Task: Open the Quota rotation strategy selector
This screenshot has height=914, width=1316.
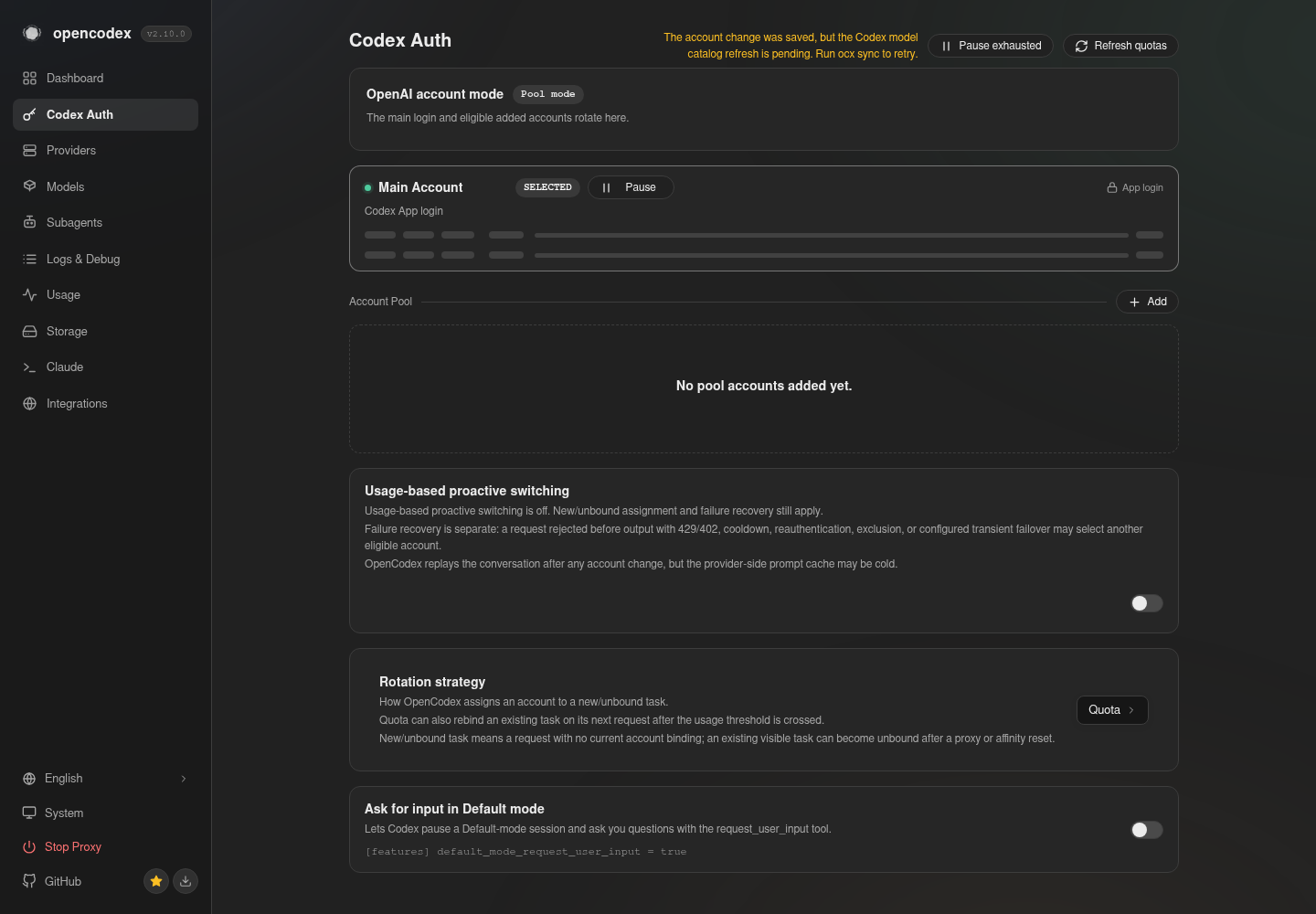Action: pyautogui.click(x=1112, y=710)
